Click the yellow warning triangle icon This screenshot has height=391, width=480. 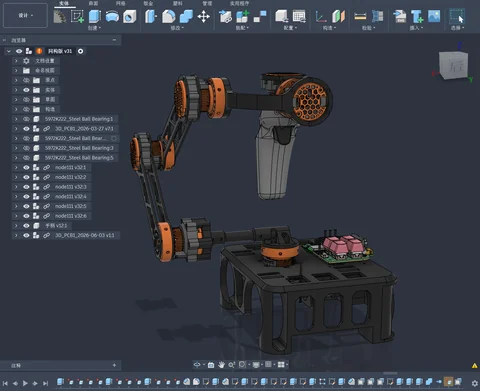click(x=475, y=366)
